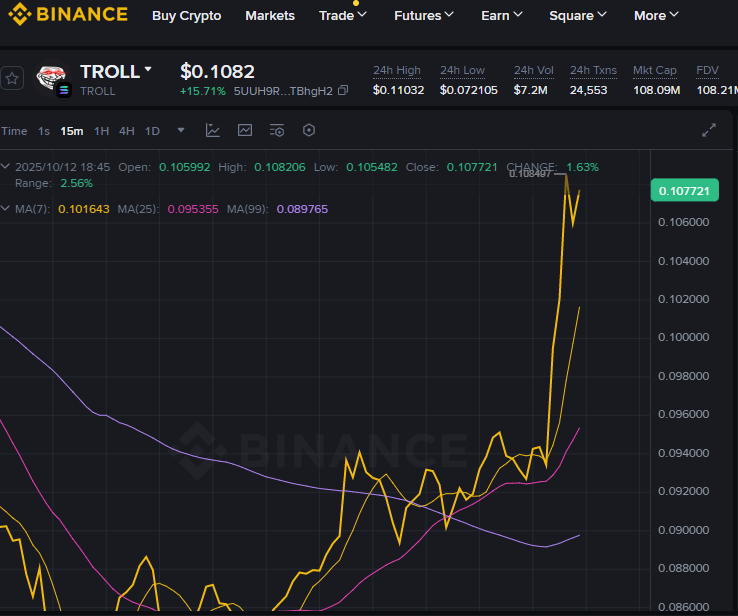
Task: Select the 1H time interval
Action: click(101, 131)
